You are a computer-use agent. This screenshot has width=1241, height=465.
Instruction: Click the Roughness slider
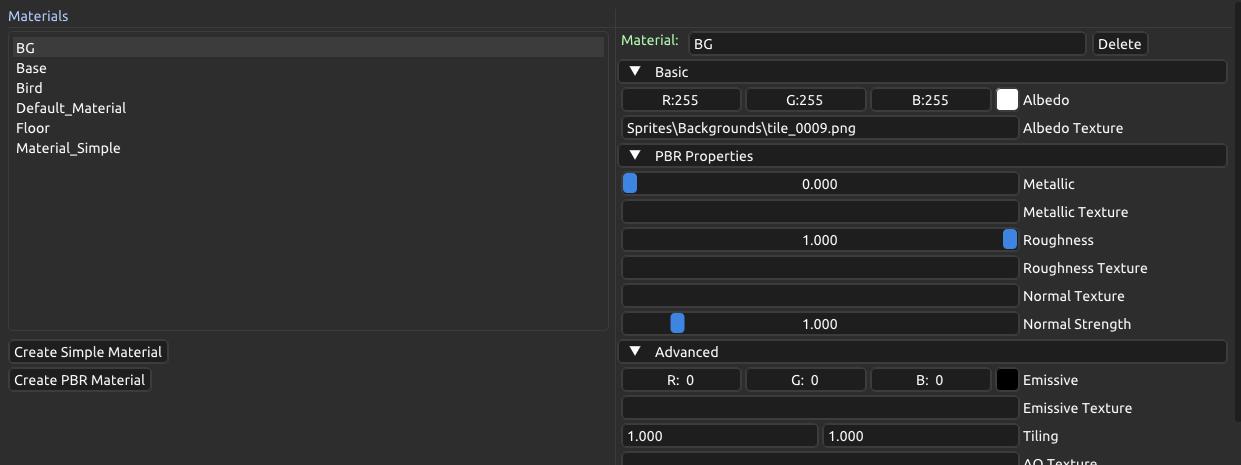pos(819,240)
